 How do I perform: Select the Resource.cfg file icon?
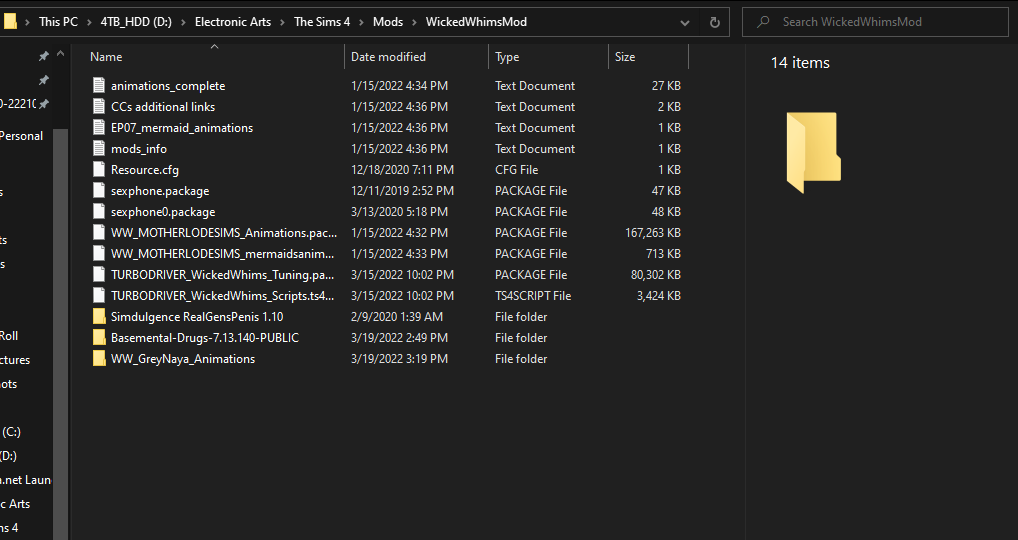[99, 169]
